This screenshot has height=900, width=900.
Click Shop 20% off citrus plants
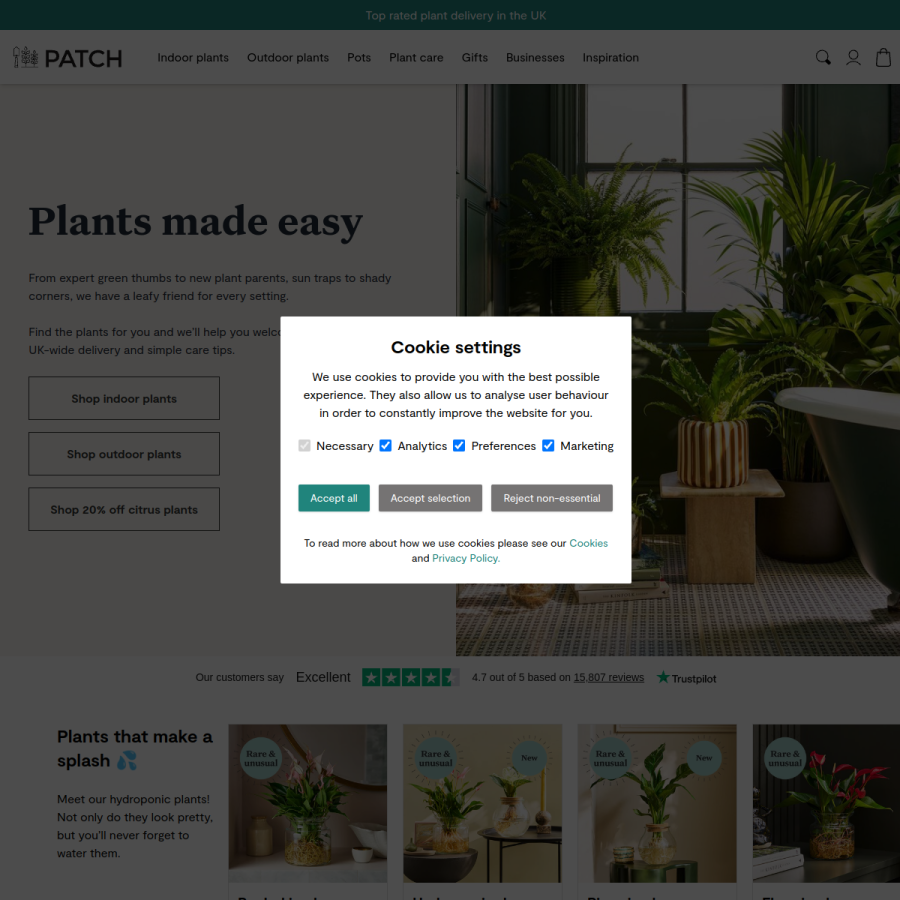(124, 509)
